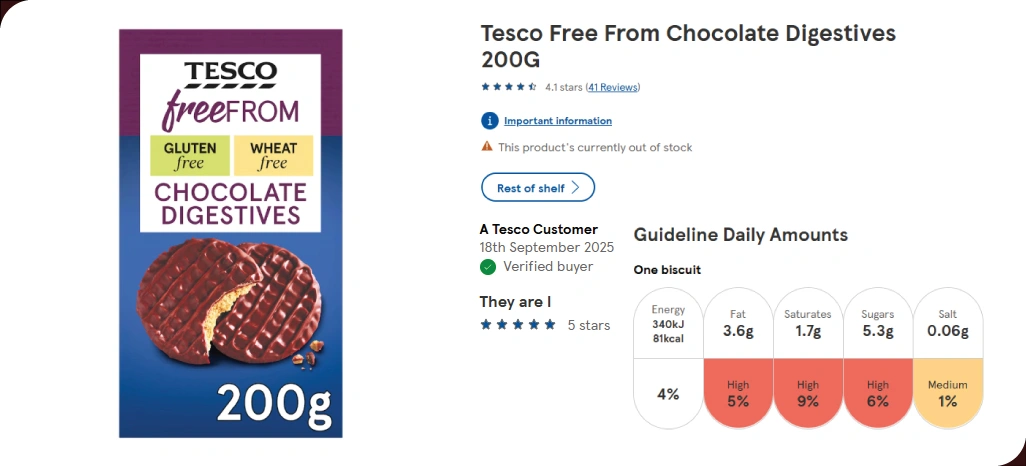
Task: Click the five-star review rating stars
Action: [518, 325]
